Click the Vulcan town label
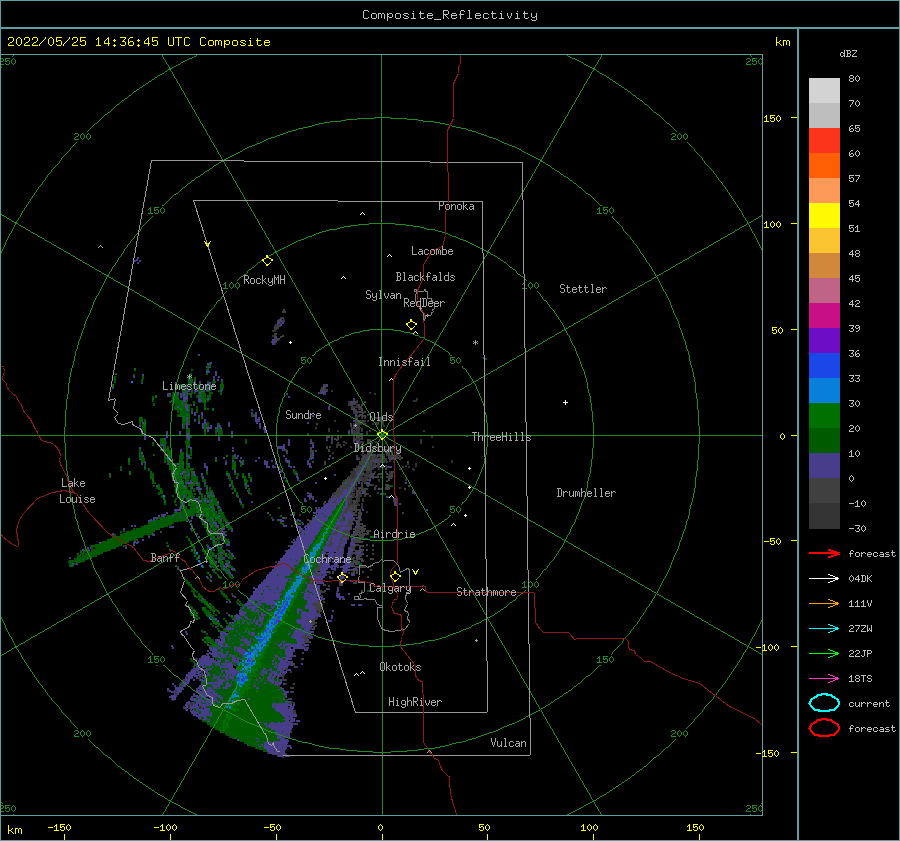 point(508,743)
